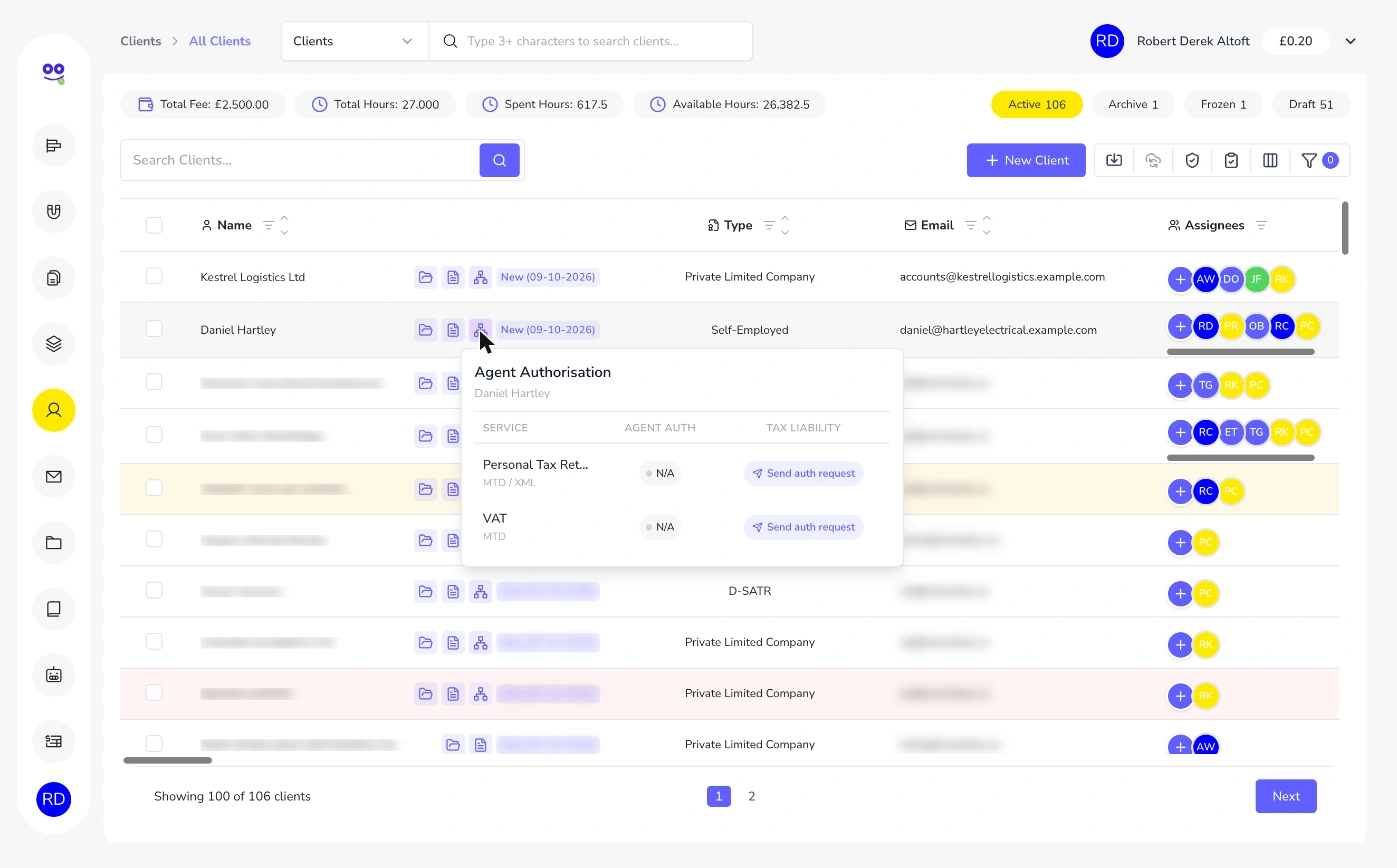The image size is (1397, 868).
Task: Tick the checkbox in the yellow highlighted row
Action: pos(154,488)
